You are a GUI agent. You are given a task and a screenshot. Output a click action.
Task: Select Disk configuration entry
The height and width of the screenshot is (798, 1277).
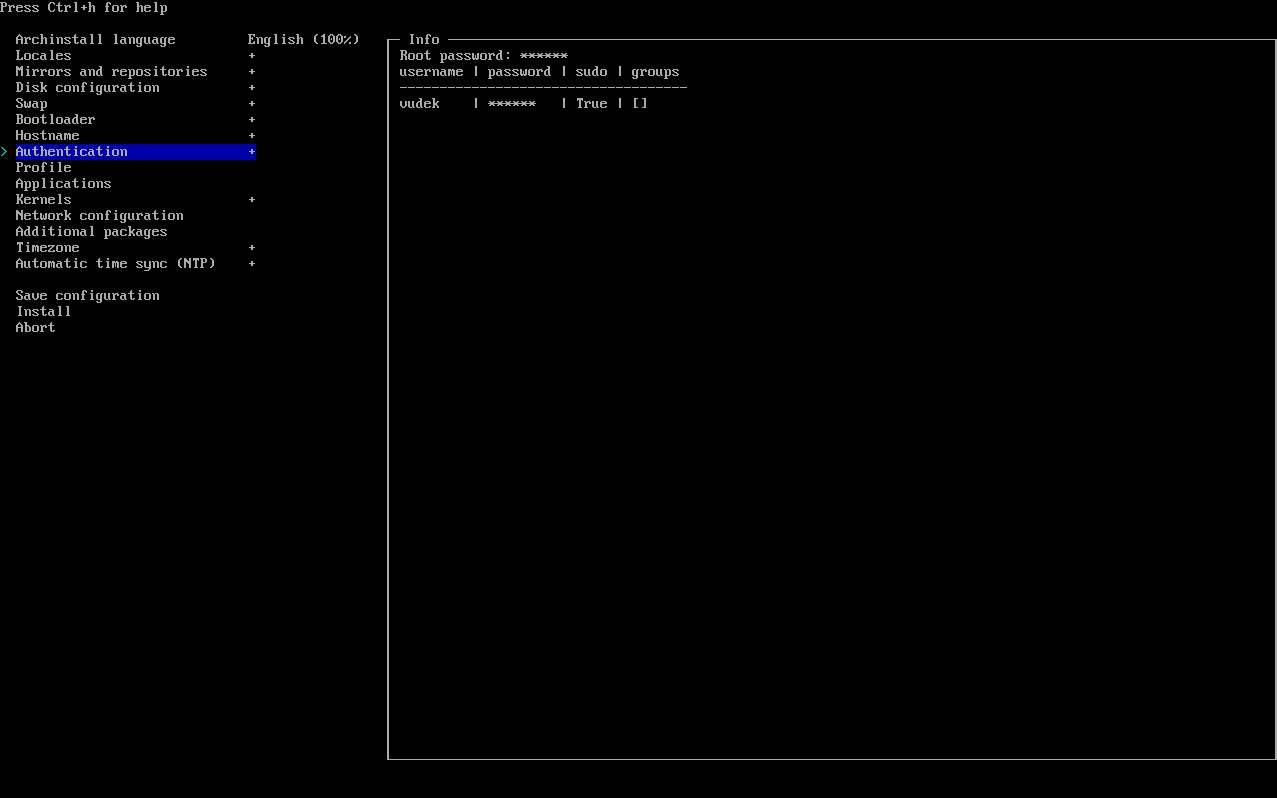[x=88, y=88]
